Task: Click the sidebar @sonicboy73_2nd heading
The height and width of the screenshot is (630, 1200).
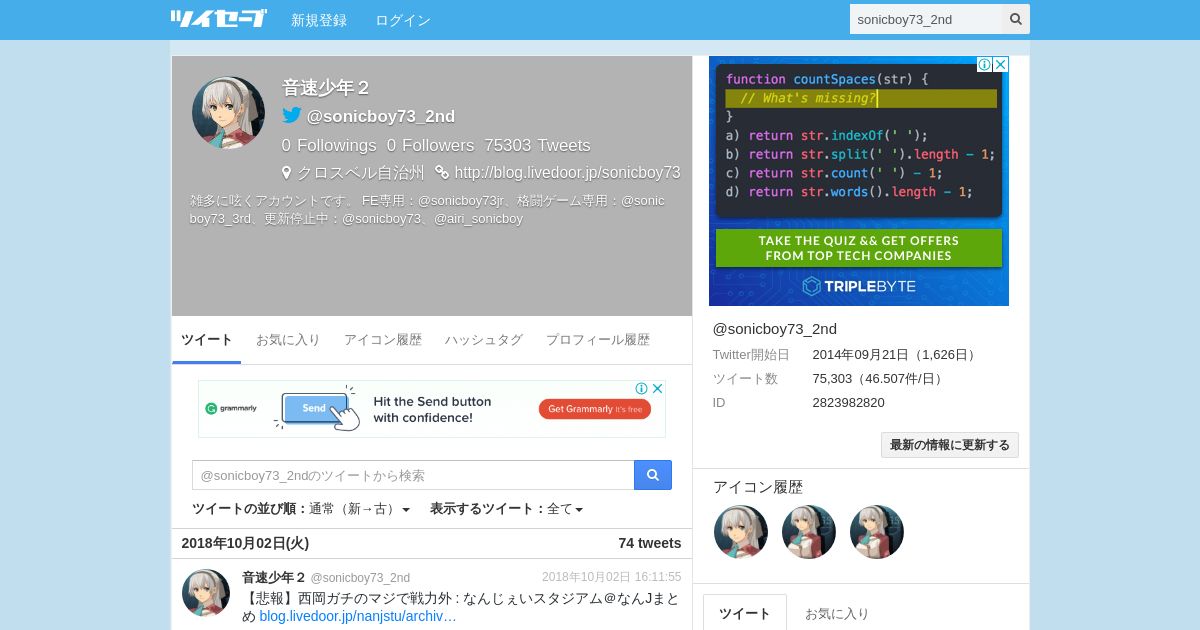Action: coord(775,328)
